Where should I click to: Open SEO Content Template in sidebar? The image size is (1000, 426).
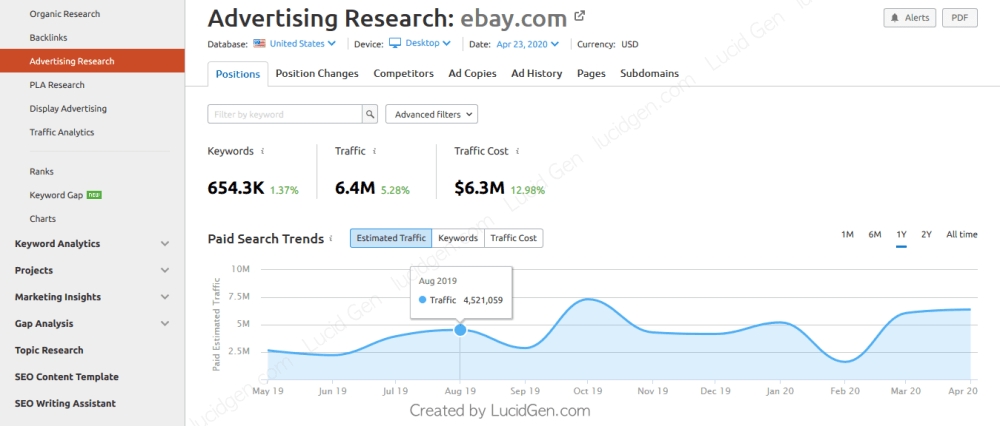point(66,377)
